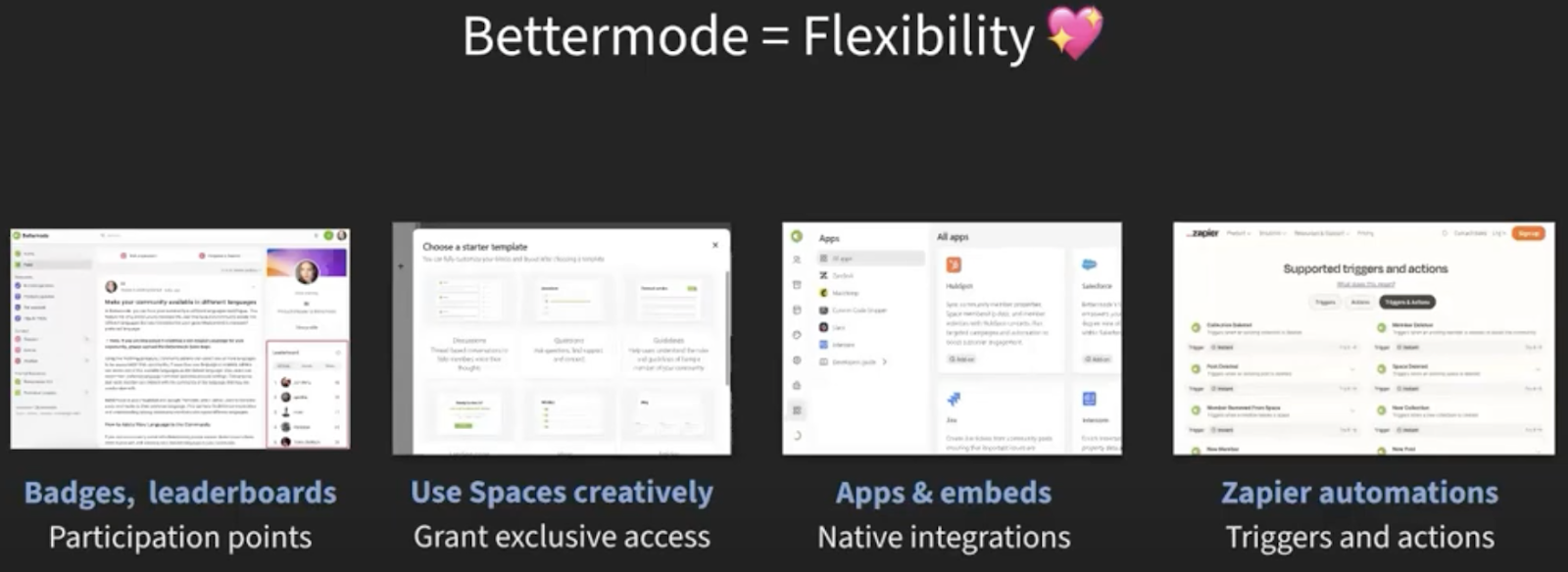The height and width of the screenshot is (572, 1568).
Task: Click the post title about different languages
Action: point(180,303)
